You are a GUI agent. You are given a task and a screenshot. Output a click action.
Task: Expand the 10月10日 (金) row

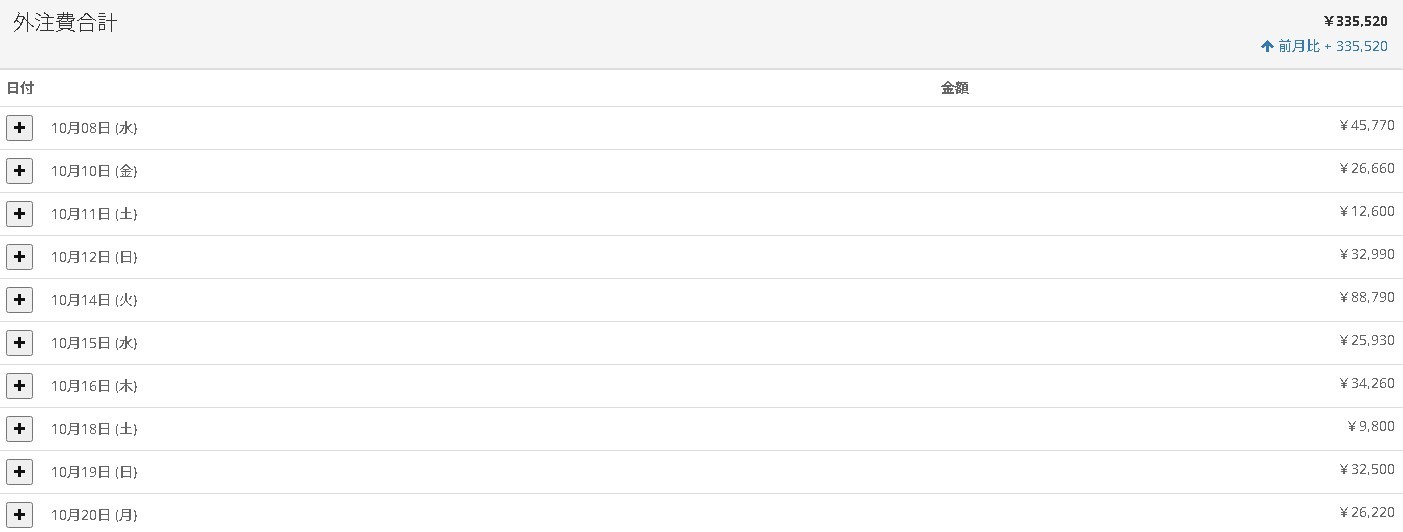click(x=19, y=171)
